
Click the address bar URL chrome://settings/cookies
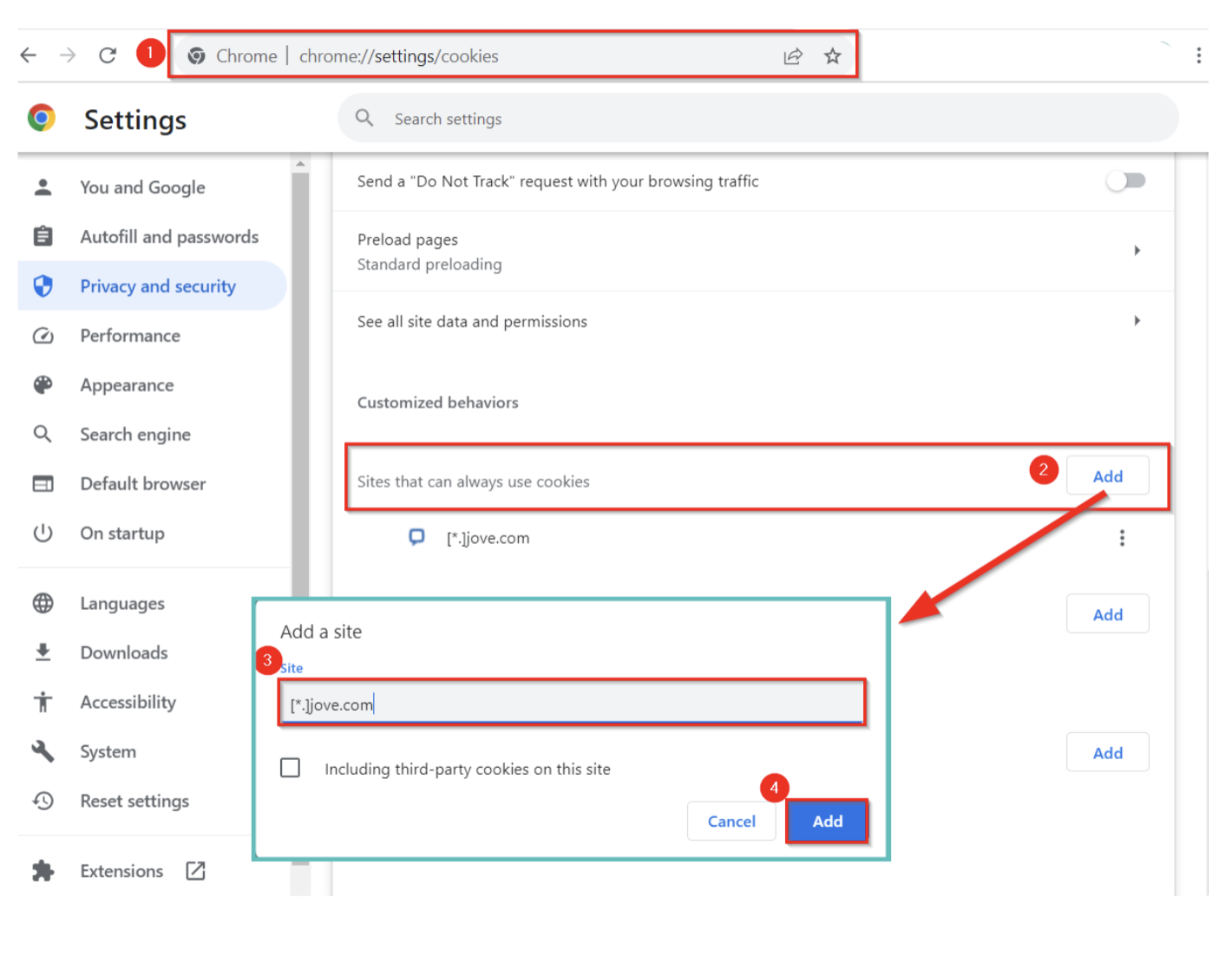click(x=399, y=56)
